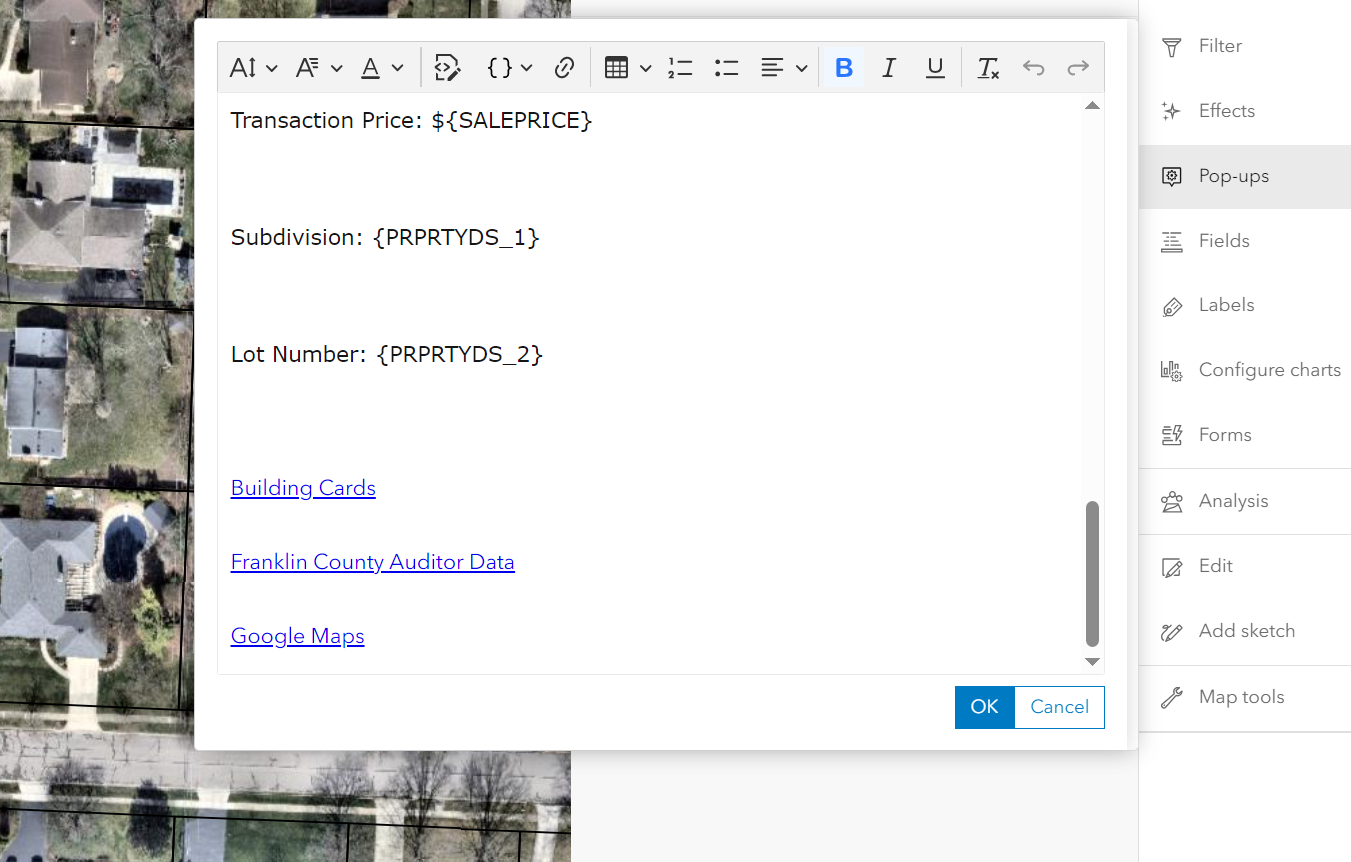Click the editor scrollbar down arrow
The image size is (1351, 862).
[1092, 661]
